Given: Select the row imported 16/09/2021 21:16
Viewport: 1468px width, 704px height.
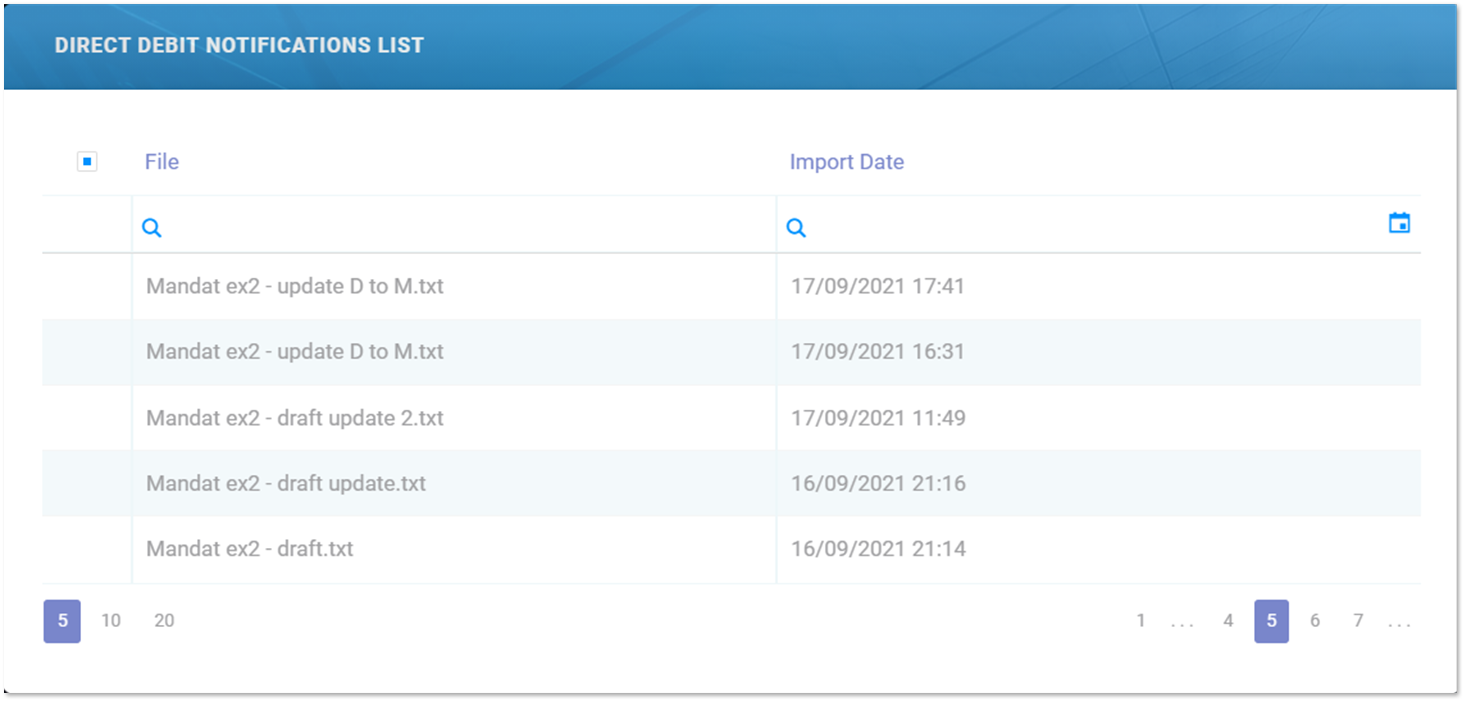Looking at the screenshot, I should pyautogui.click(x=878, y=484).
